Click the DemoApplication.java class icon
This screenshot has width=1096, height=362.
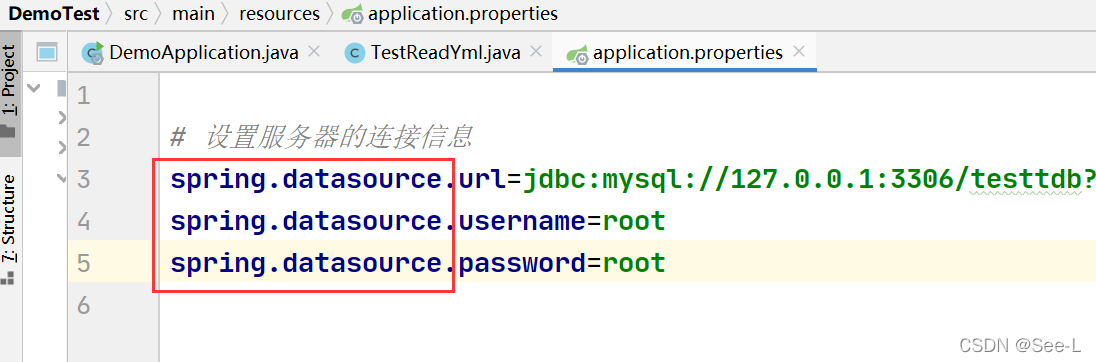pos(92,53)
